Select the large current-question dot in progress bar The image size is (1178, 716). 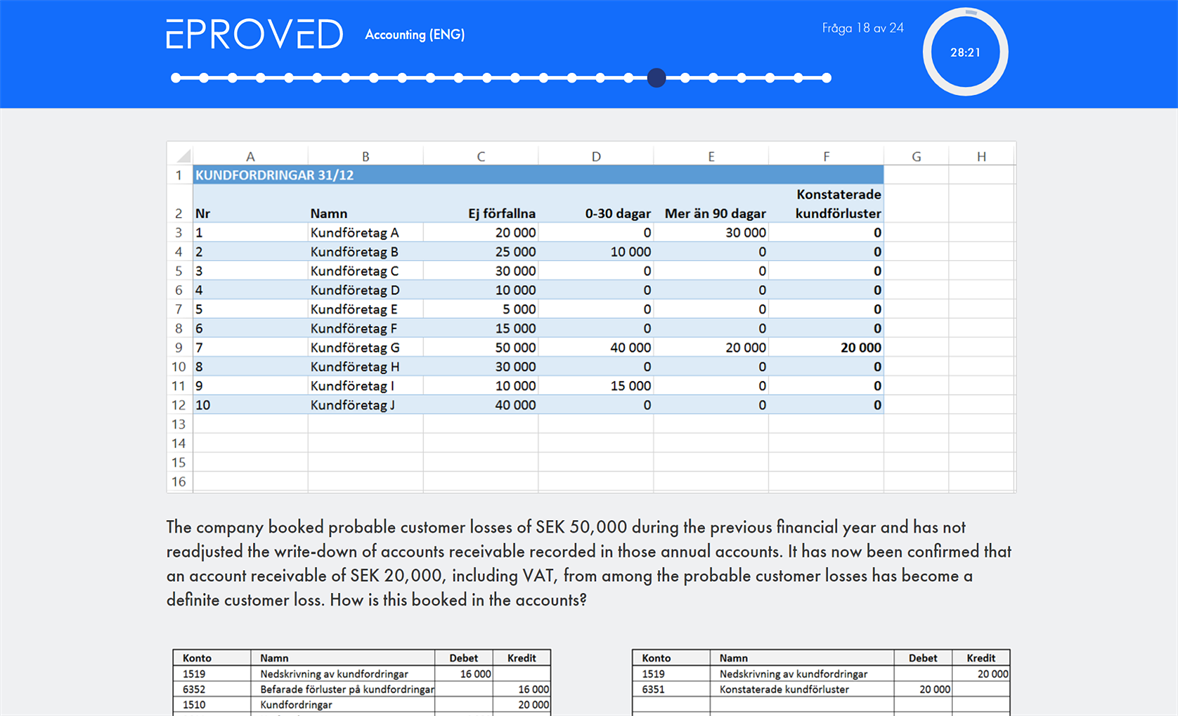pos(656,78)
